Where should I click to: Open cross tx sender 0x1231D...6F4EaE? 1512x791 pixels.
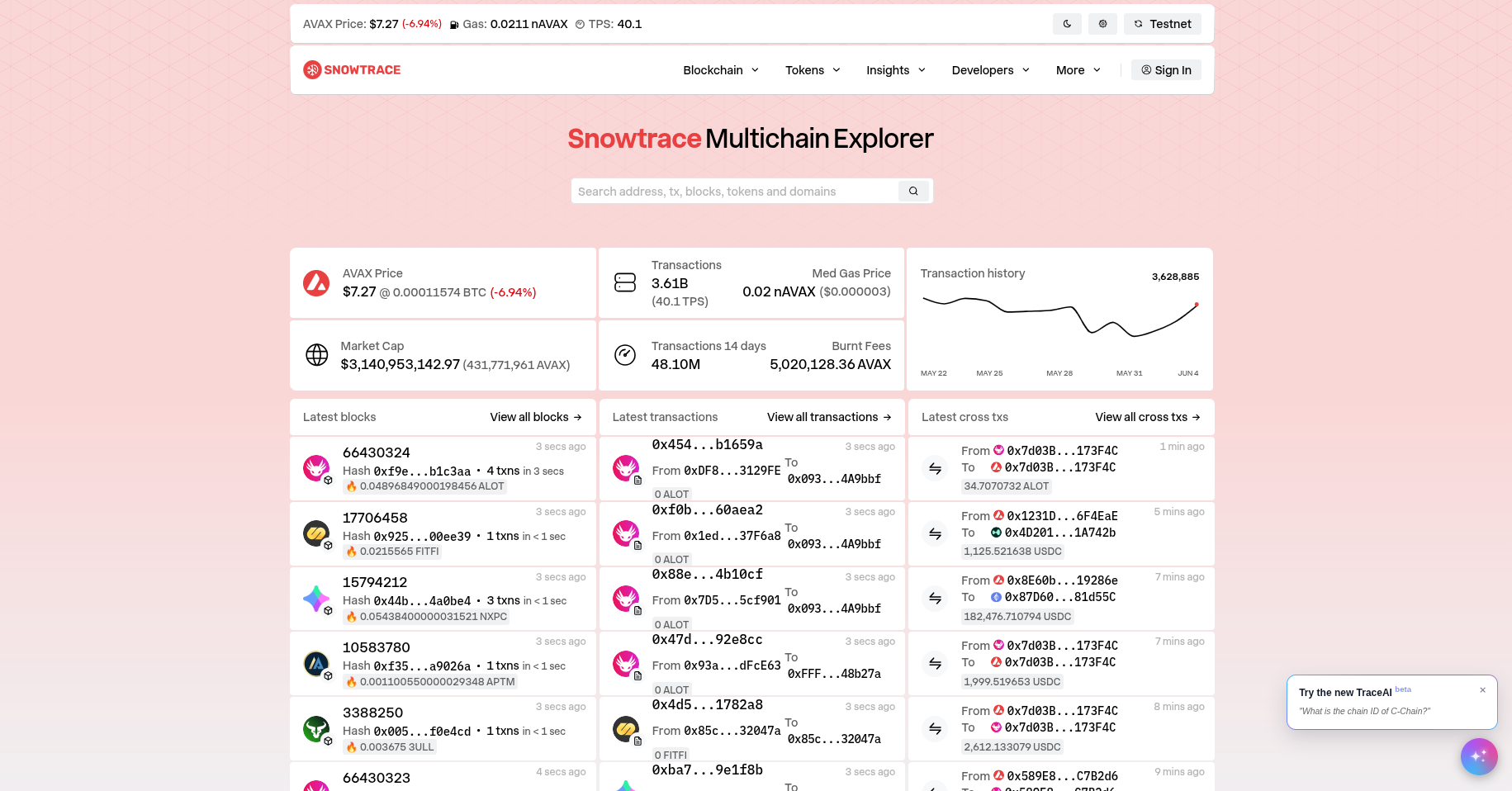click(1062, 516)
